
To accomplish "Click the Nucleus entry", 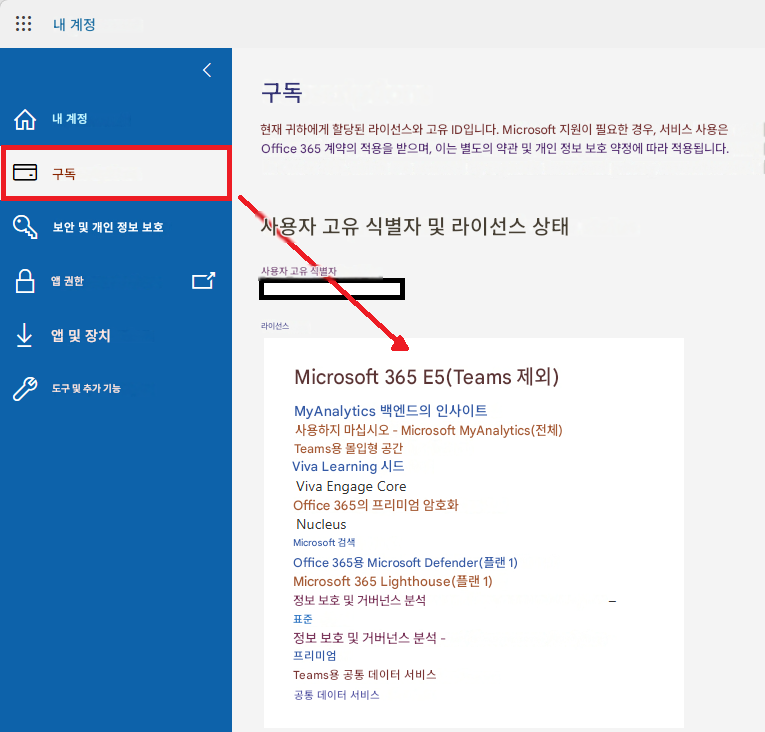I will click(x=321, y=524).
